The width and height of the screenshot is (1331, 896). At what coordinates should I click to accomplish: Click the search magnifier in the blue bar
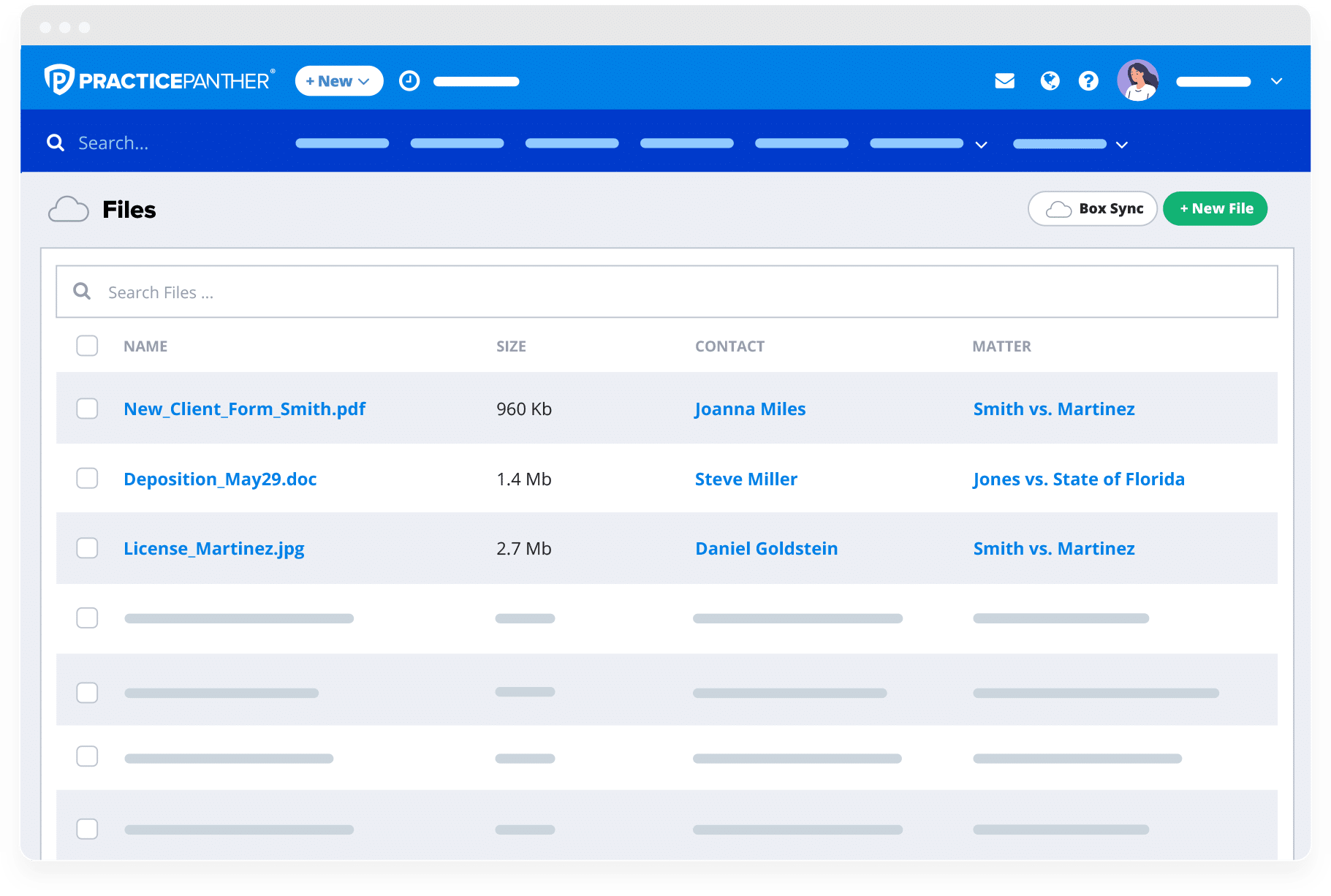pyautogui.click(x=56, y=142)
